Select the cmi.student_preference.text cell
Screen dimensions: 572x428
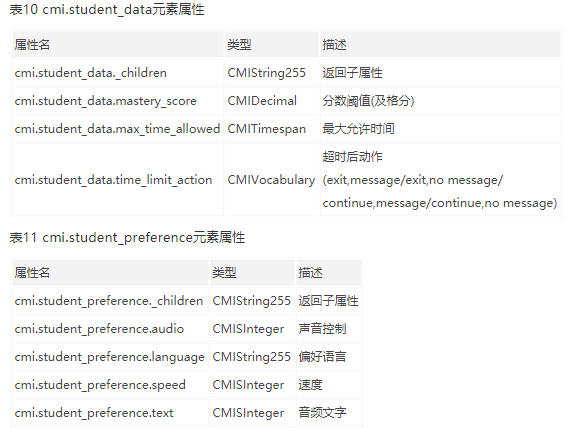[110, 413]
